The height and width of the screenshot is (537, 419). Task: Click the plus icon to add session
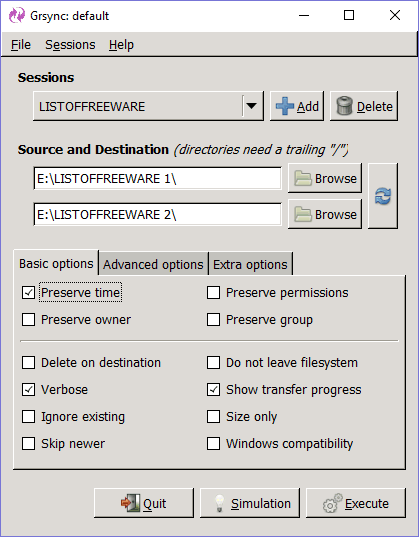(285, 106)
